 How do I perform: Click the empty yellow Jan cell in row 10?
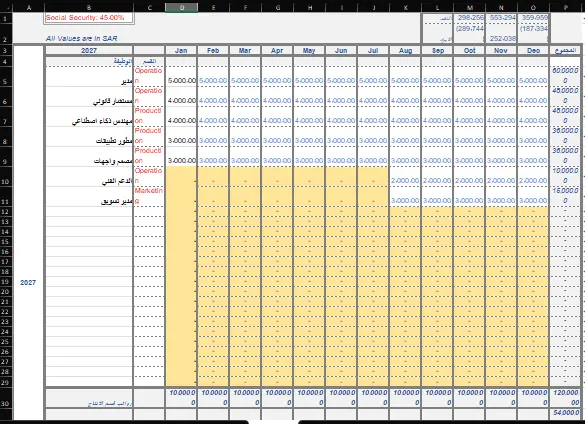(x=182, y=177)
